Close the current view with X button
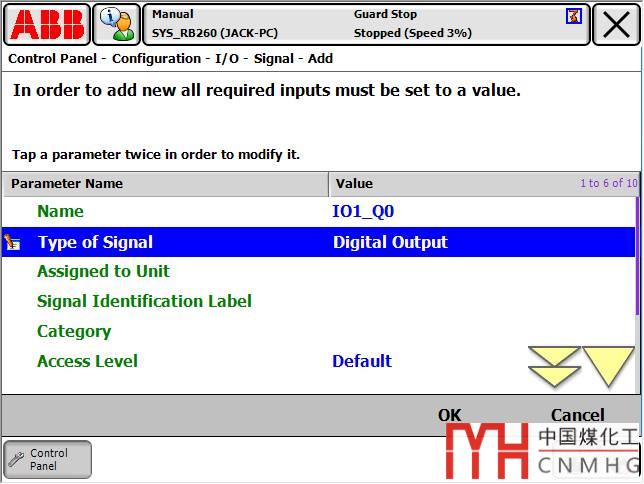Viewport: 644px width, 484px height. click(616, 25)
